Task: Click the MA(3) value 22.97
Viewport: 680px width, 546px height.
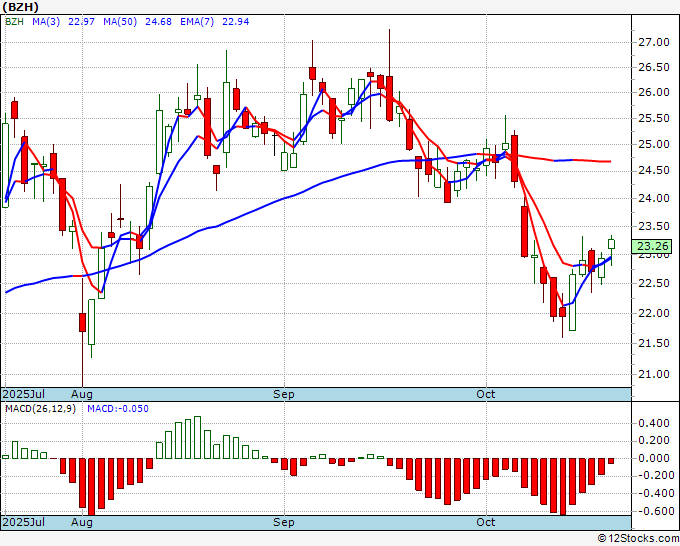Action: [82, 22]
